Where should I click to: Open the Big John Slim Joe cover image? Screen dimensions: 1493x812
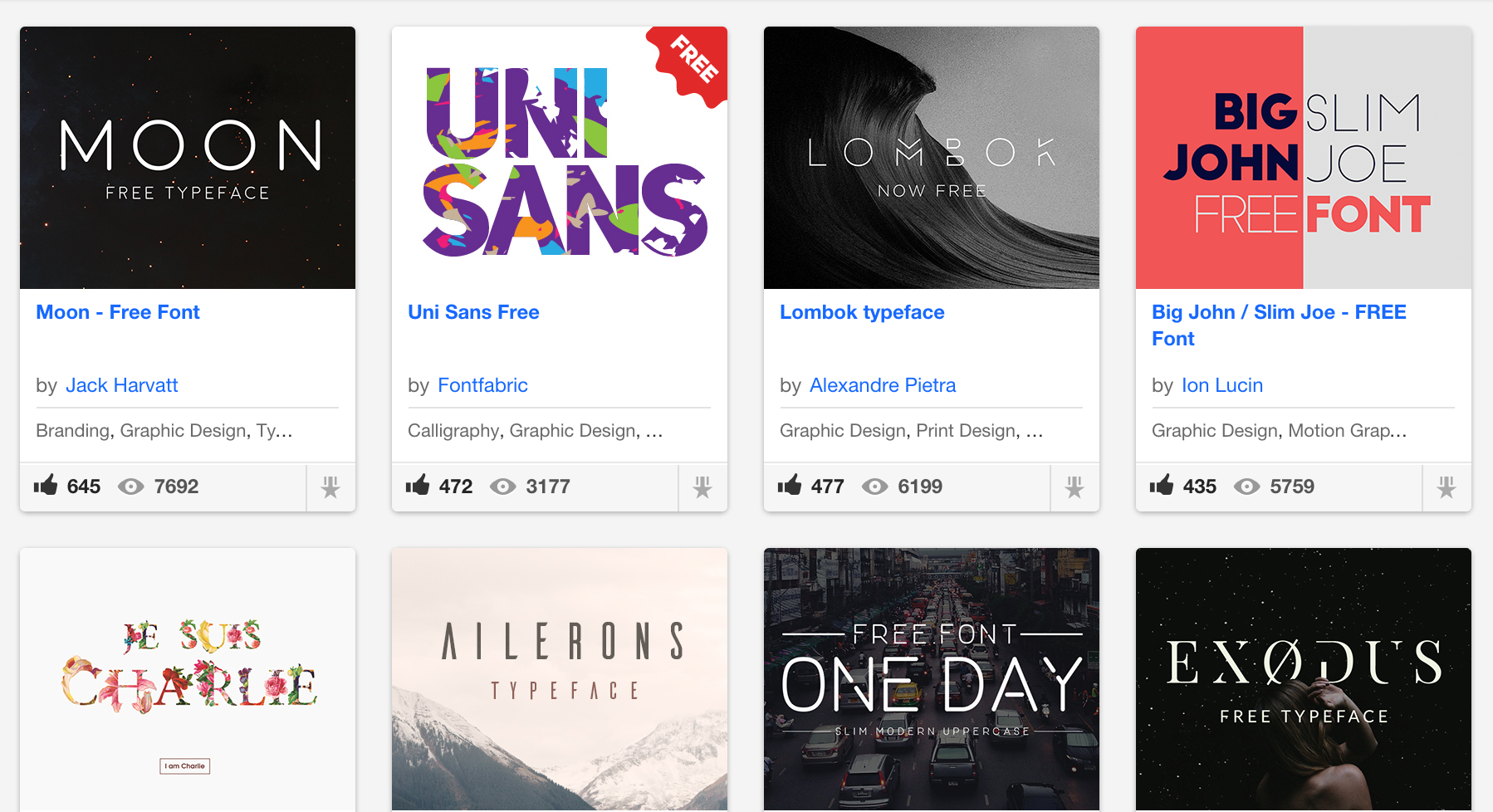[1304, 158]
